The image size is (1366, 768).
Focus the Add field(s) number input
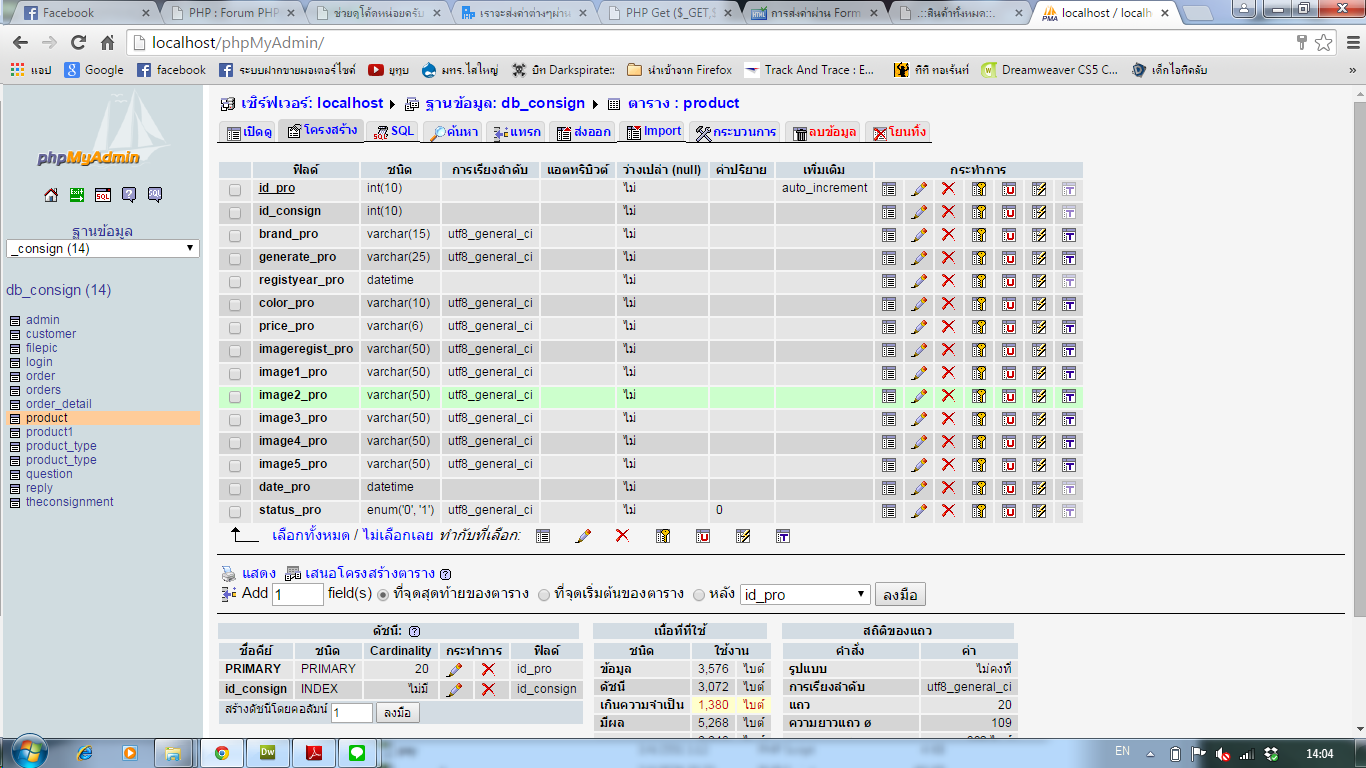pyautogui.click(x=297, y=594)
